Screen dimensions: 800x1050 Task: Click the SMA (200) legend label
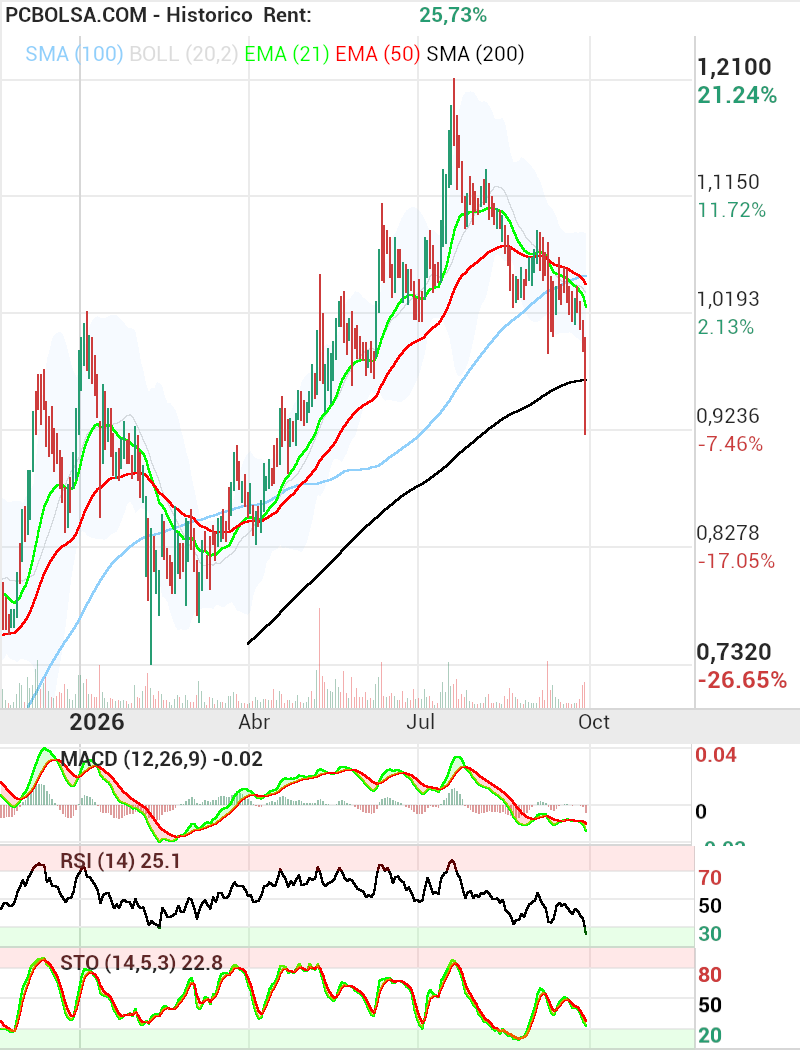coord(475,54)
